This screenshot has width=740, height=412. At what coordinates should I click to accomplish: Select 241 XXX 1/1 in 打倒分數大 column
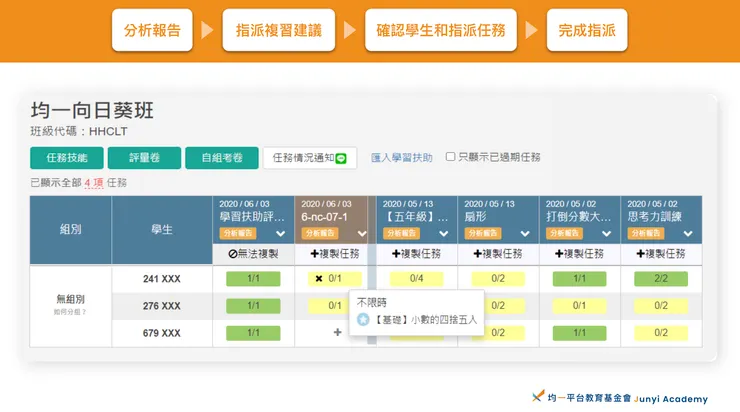click(x=580, y=279)
